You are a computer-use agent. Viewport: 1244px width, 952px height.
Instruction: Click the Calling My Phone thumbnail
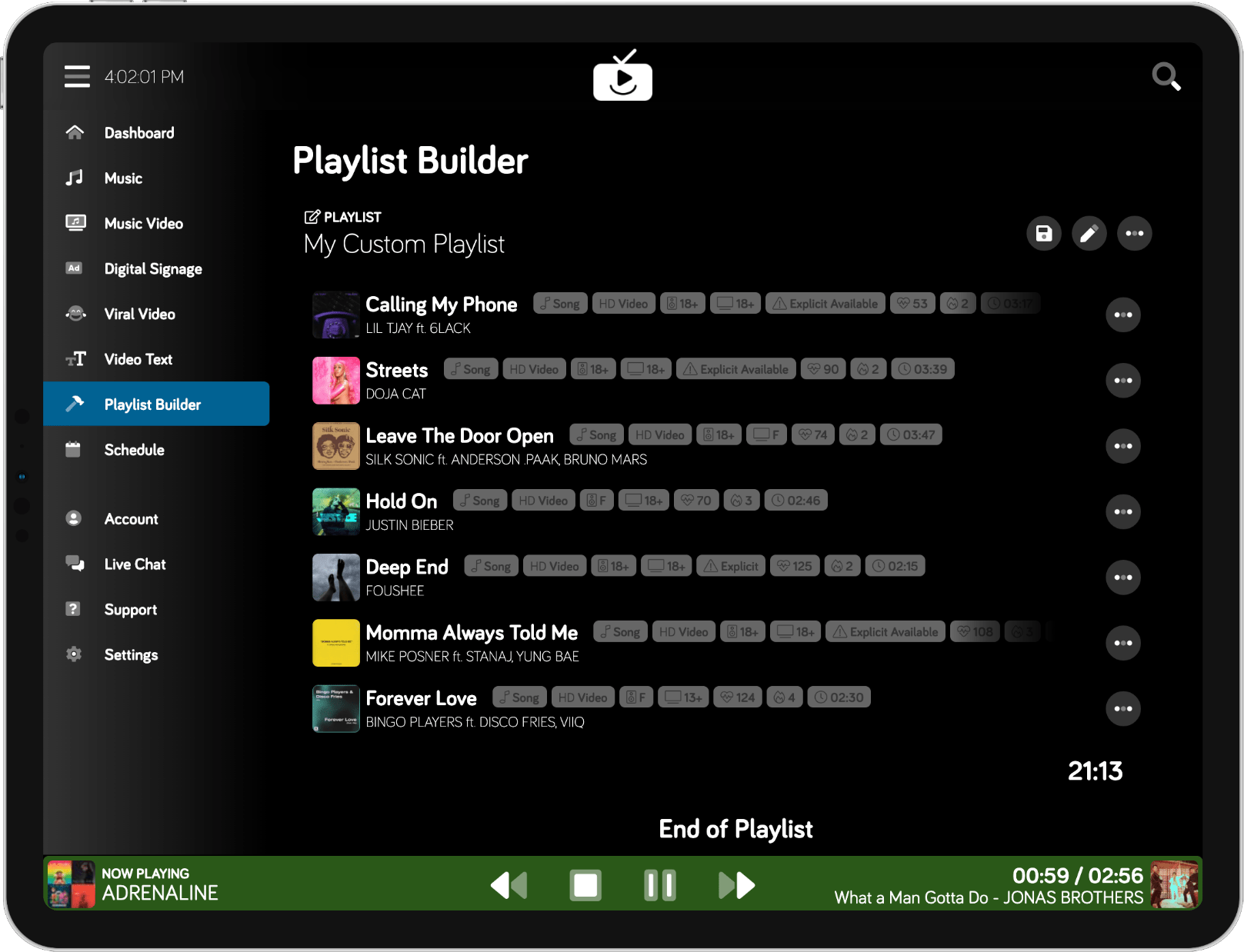pyautogui.click(x=336, y=315)
